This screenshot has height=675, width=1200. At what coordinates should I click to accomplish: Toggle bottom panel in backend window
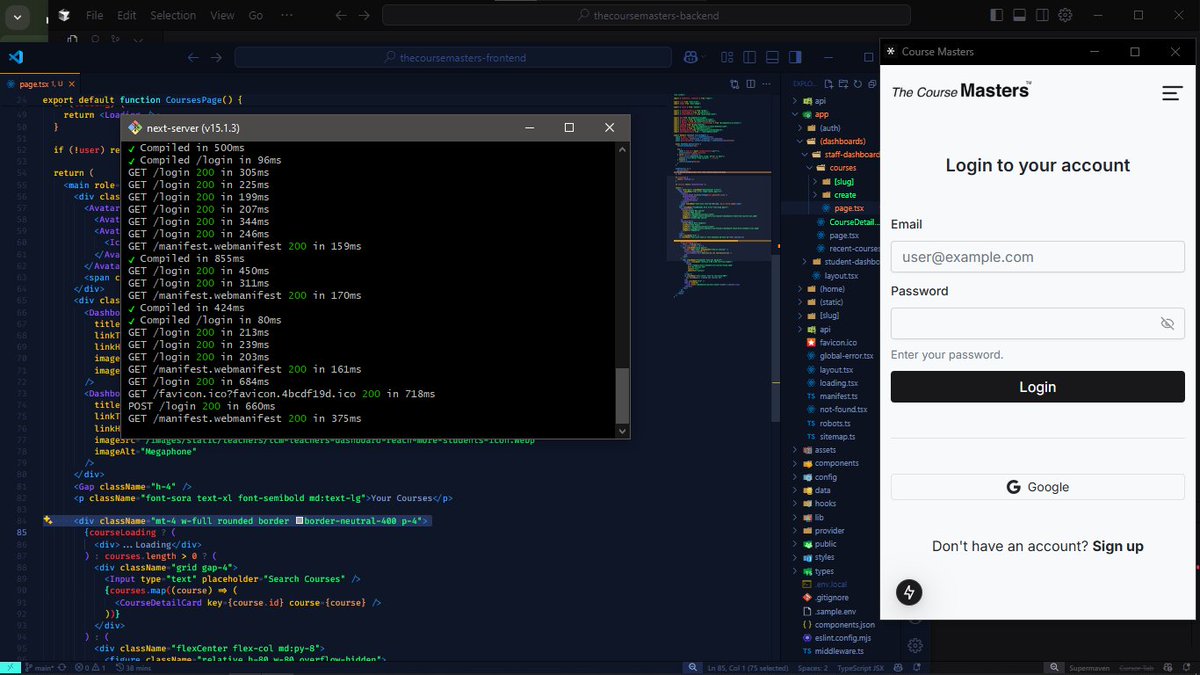tap(1019, 15)
